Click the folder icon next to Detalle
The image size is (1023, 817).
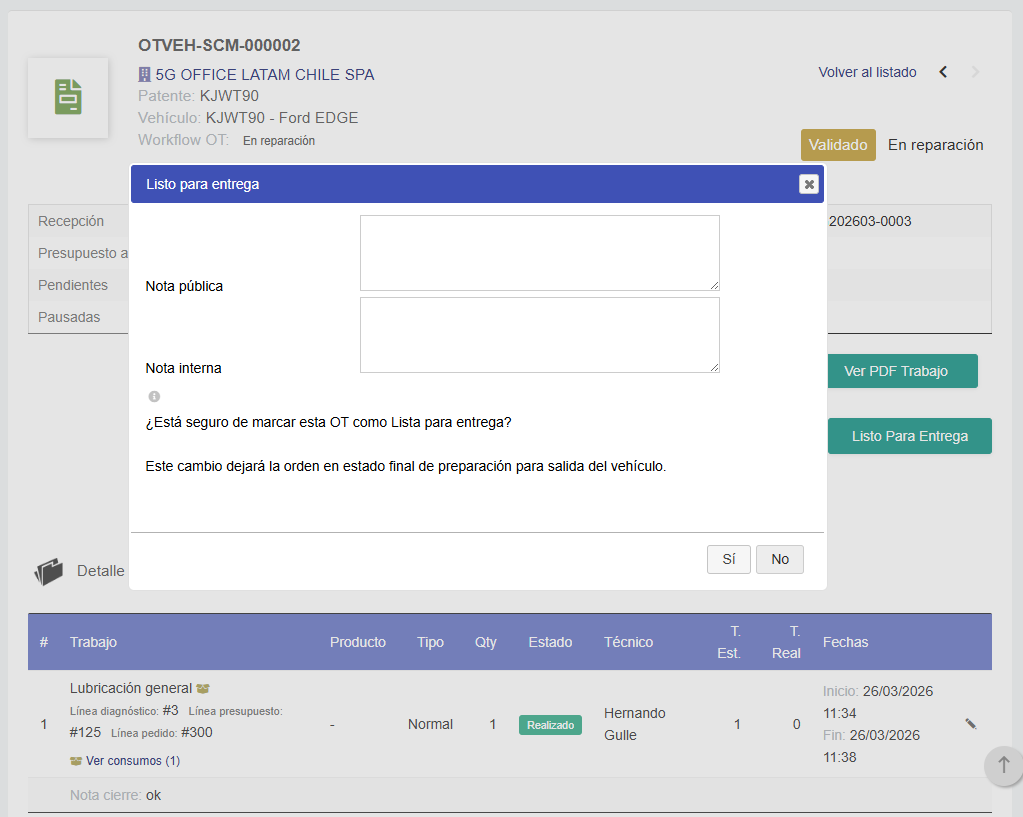pyautogui.click(x=48, y=572)
